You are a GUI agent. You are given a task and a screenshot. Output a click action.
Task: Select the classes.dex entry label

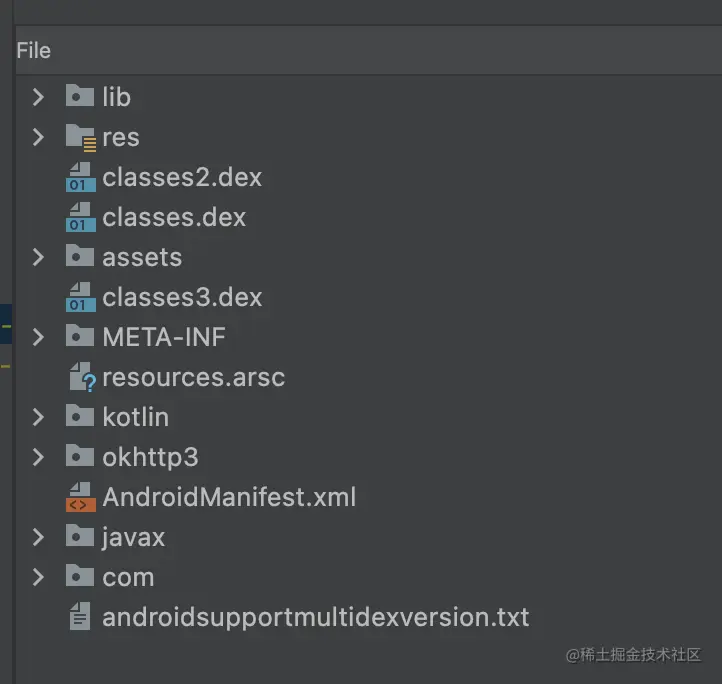pyautogui.click(x=174, y=217)
